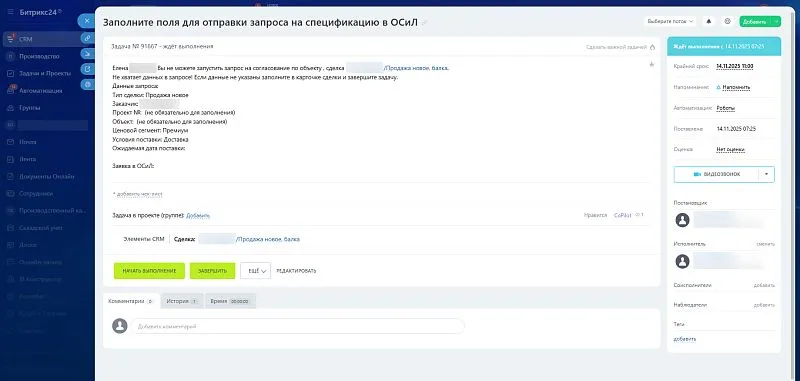Click the Добавить комментарий input field

[297, 326]
